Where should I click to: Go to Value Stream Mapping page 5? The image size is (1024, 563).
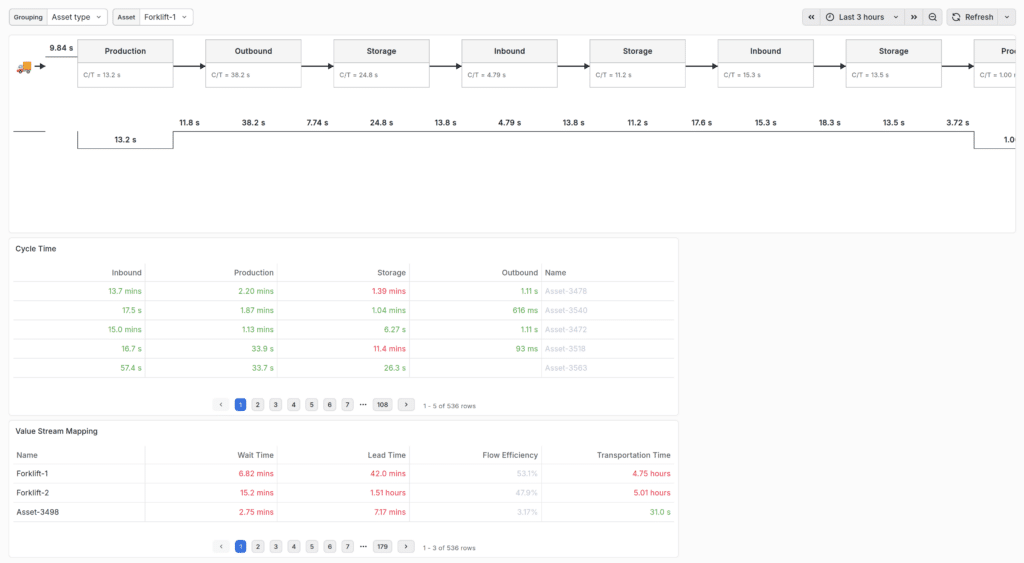pos(312,547)
